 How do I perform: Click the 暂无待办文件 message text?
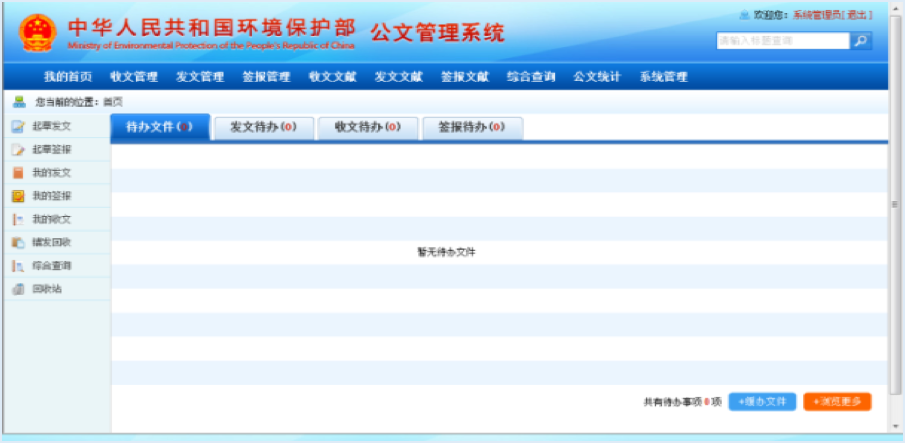pyautogui.click(x=446, y=252)
